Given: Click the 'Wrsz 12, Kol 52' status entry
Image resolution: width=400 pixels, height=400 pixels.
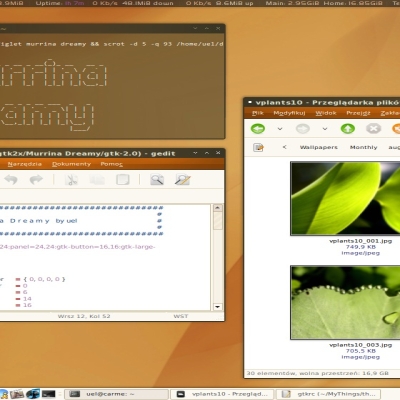Looking at the screenshot, I should (x=84, y=316).
